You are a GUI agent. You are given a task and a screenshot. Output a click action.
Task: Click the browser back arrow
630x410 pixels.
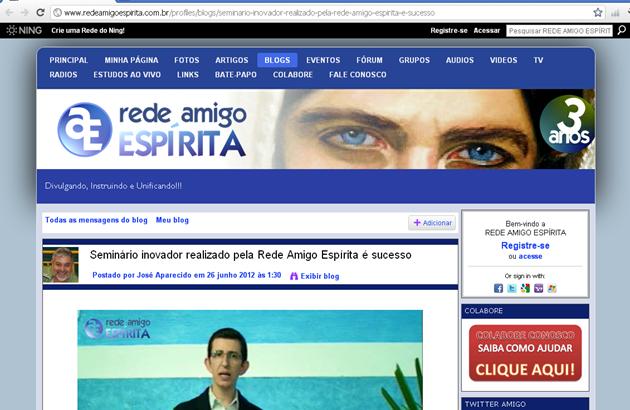click(x=10, y=12)
